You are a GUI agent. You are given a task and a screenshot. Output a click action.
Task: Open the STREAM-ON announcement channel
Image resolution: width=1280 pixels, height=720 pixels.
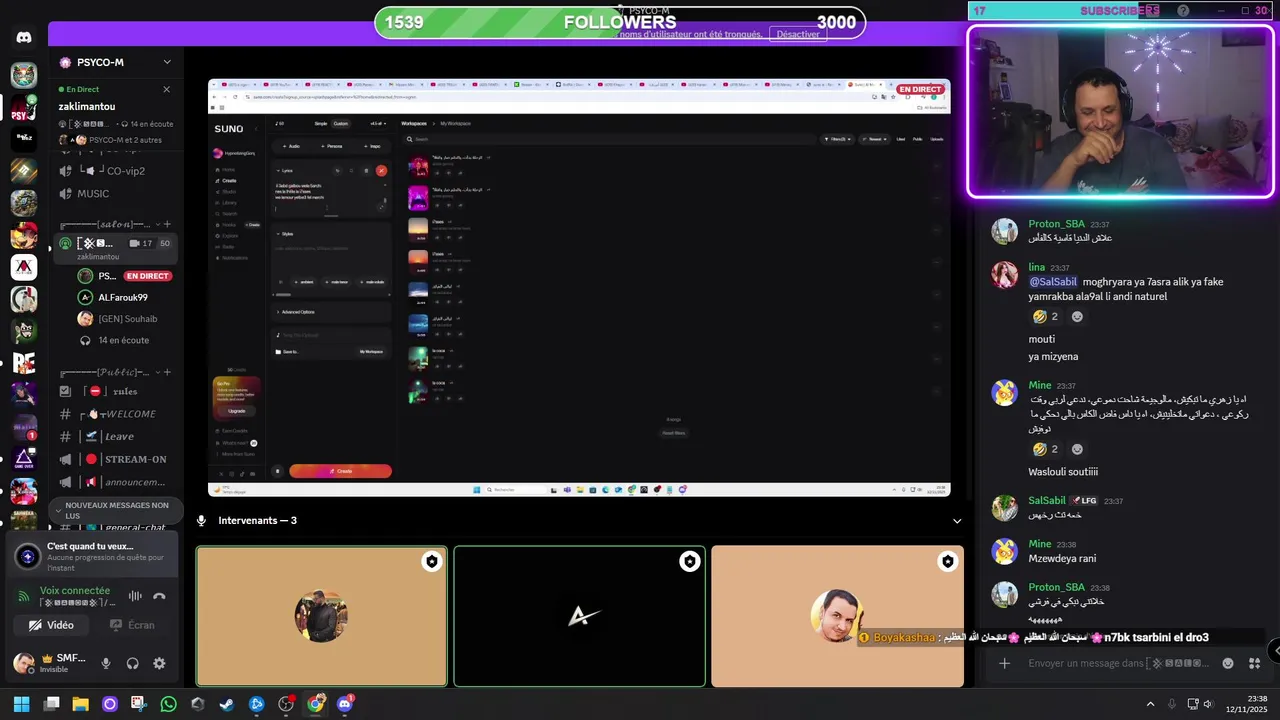[115, 459]
